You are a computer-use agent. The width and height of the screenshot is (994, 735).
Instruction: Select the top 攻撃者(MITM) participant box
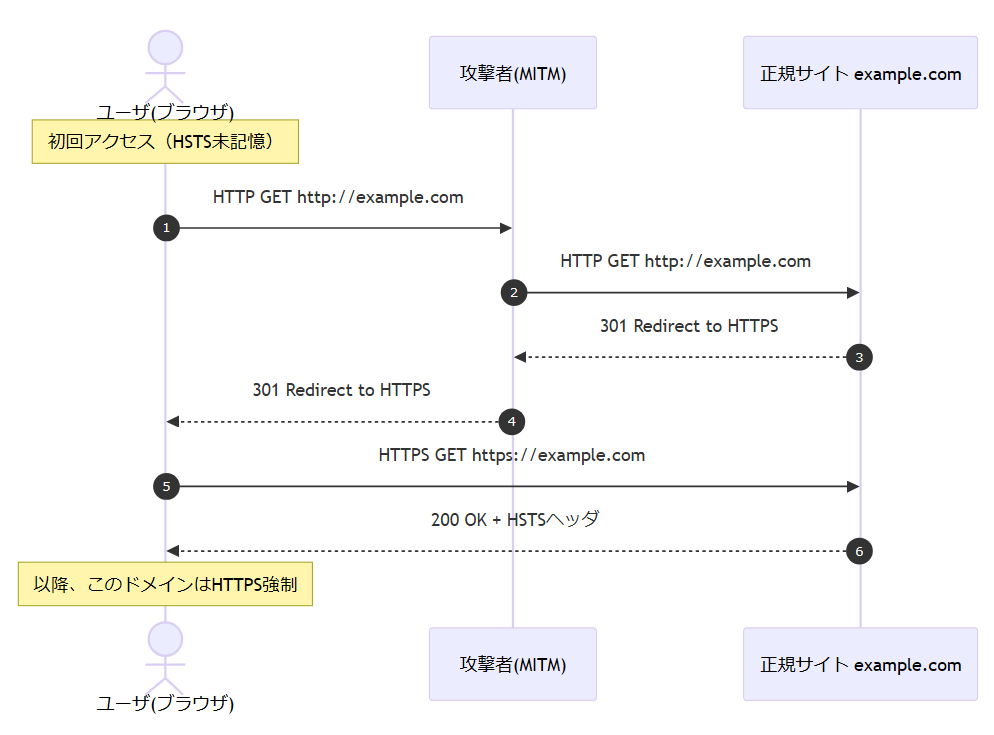513,73
